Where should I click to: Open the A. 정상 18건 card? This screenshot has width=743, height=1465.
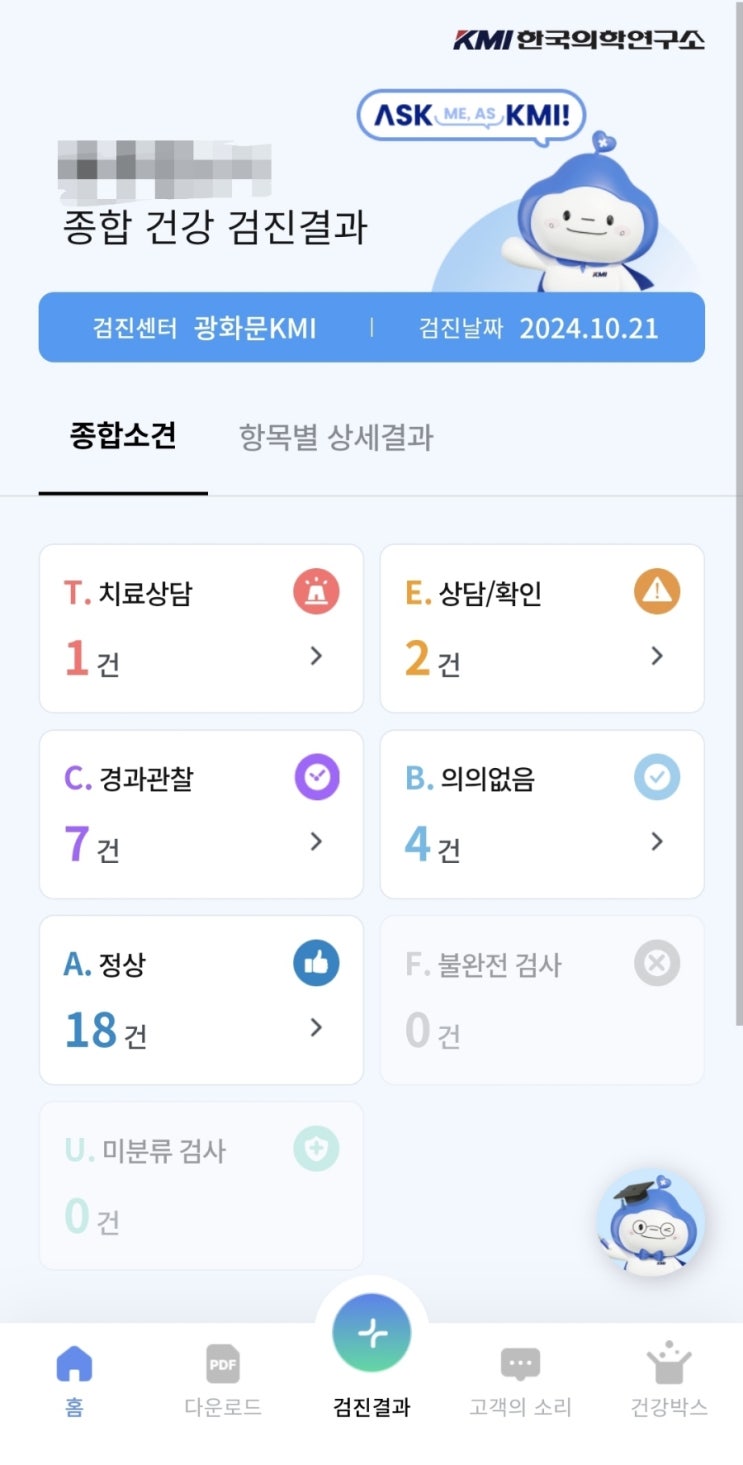click(200, 1000)
